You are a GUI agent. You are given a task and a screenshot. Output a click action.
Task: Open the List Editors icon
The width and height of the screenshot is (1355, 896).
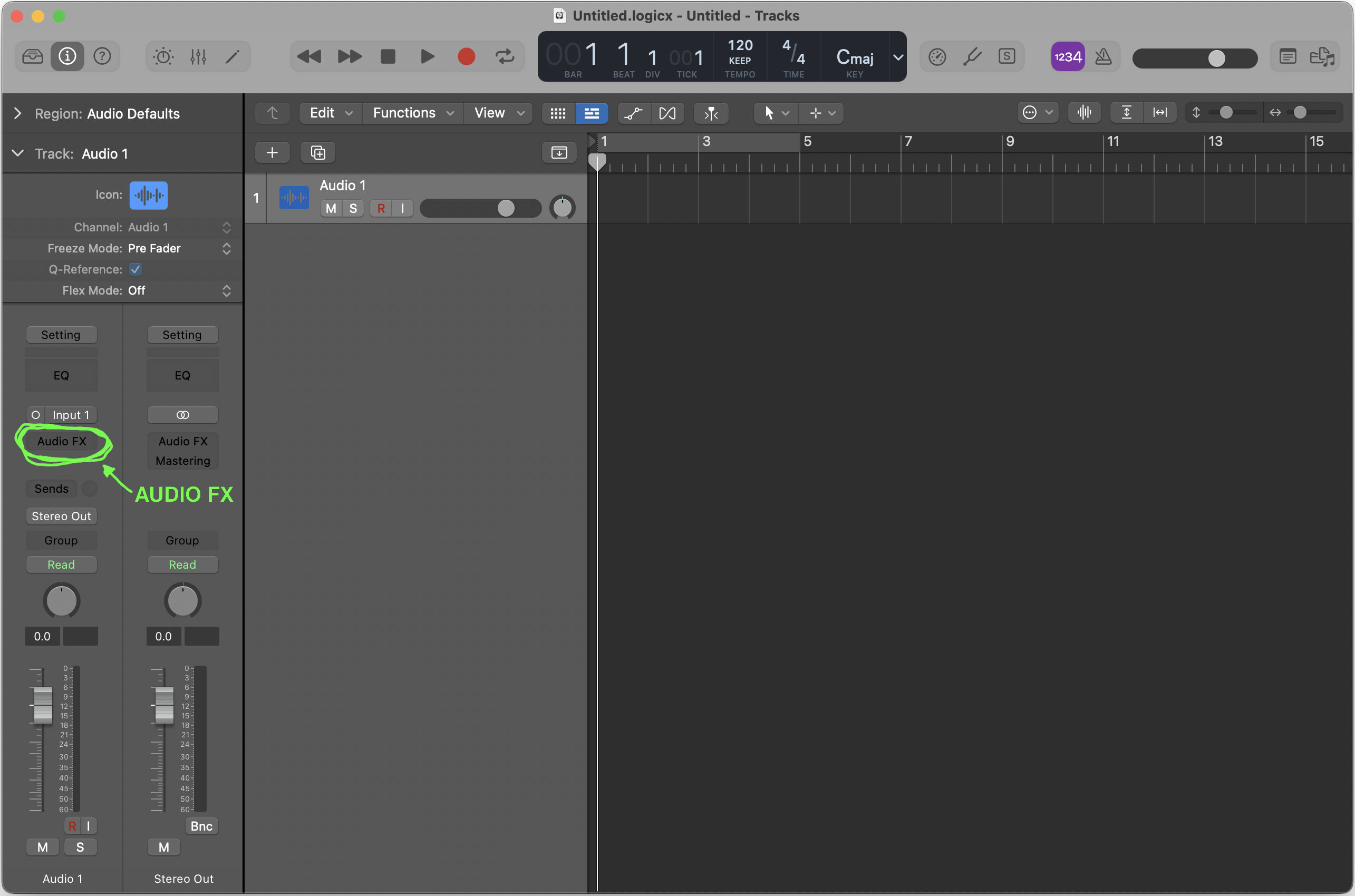tap(1288, 56)
